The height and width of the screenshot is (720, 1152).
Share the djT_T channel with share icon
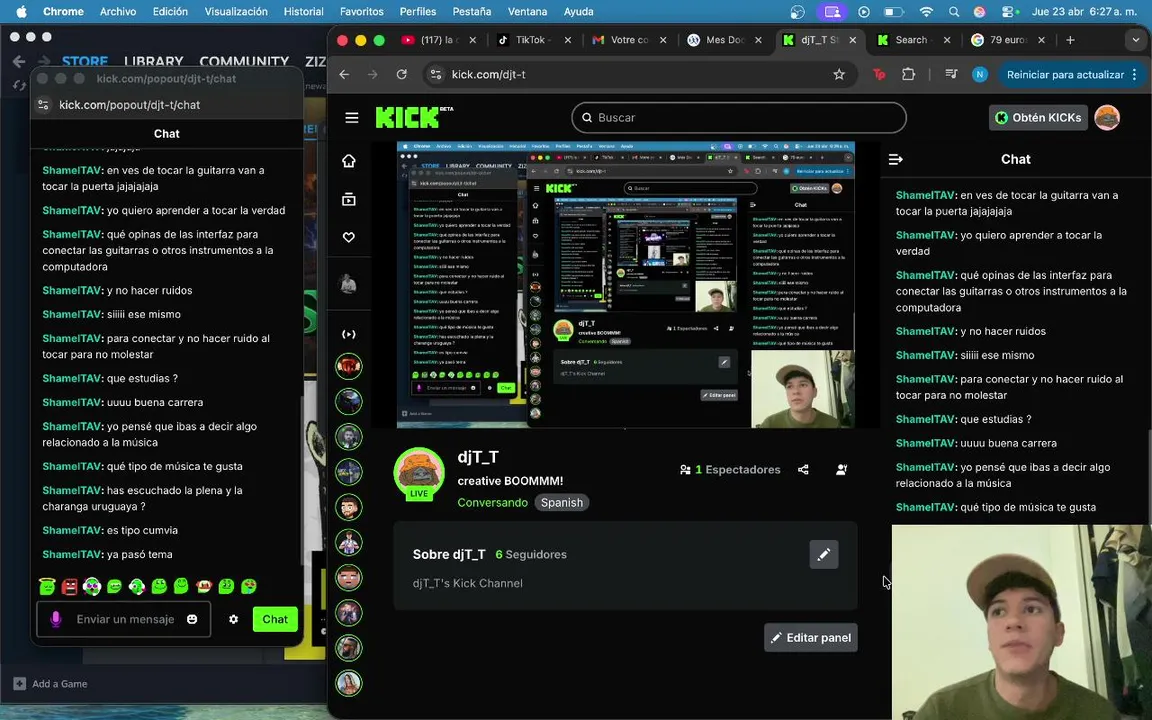tap(803, 469)
